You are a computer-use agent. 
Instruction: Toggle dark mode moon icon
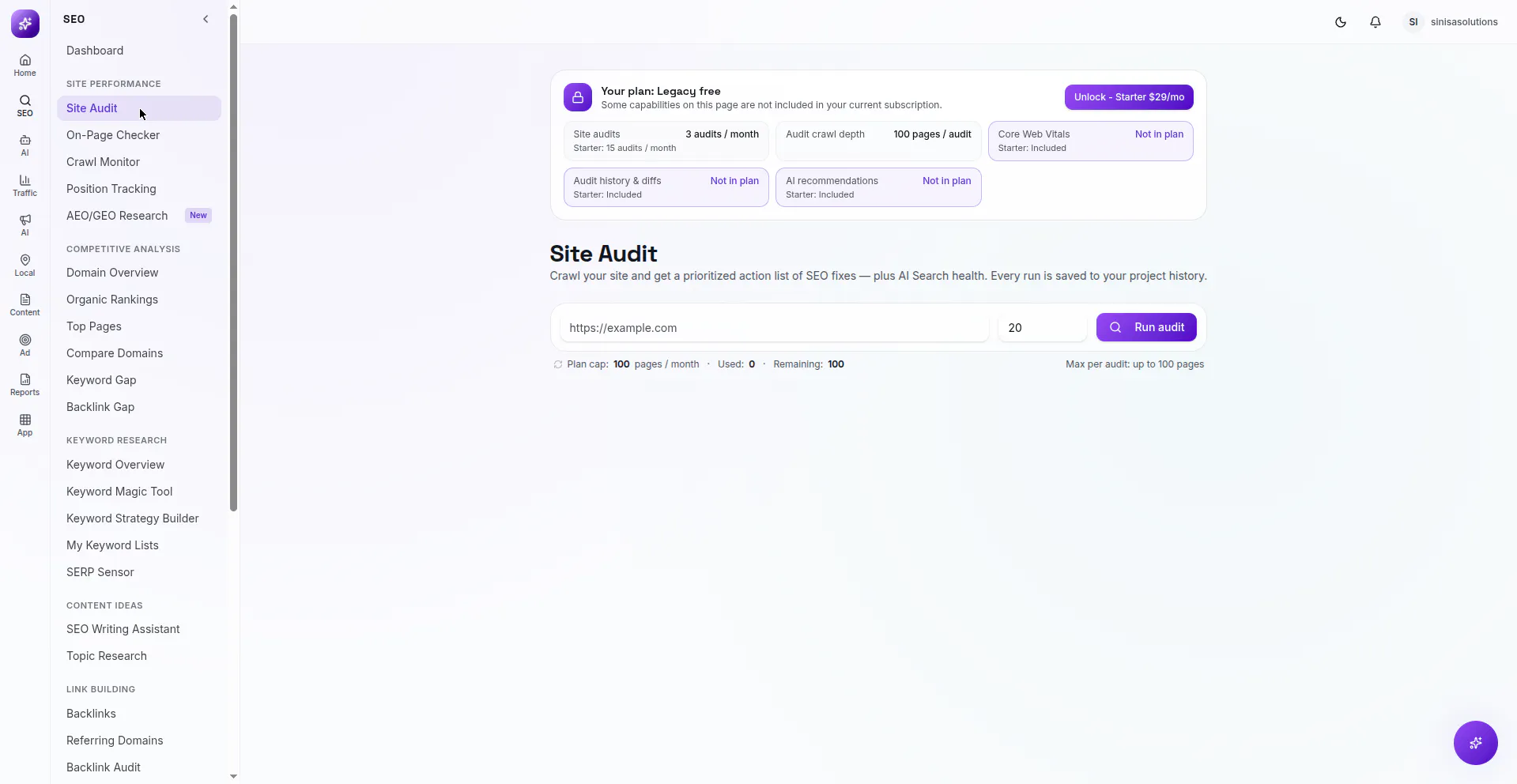point(1341,22)
